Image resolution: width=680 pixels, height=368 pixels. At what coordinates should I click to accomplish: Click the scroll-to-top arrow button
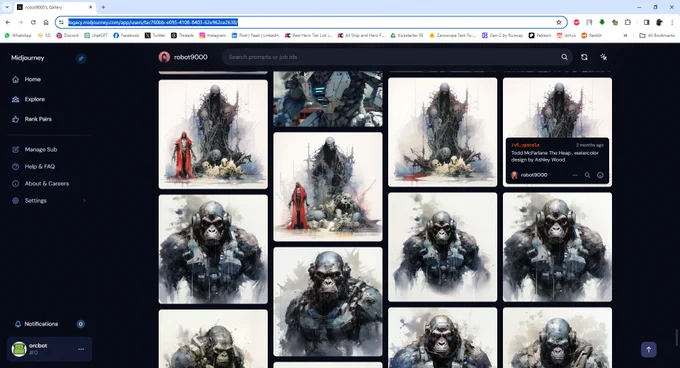click(x=649, y=349)
